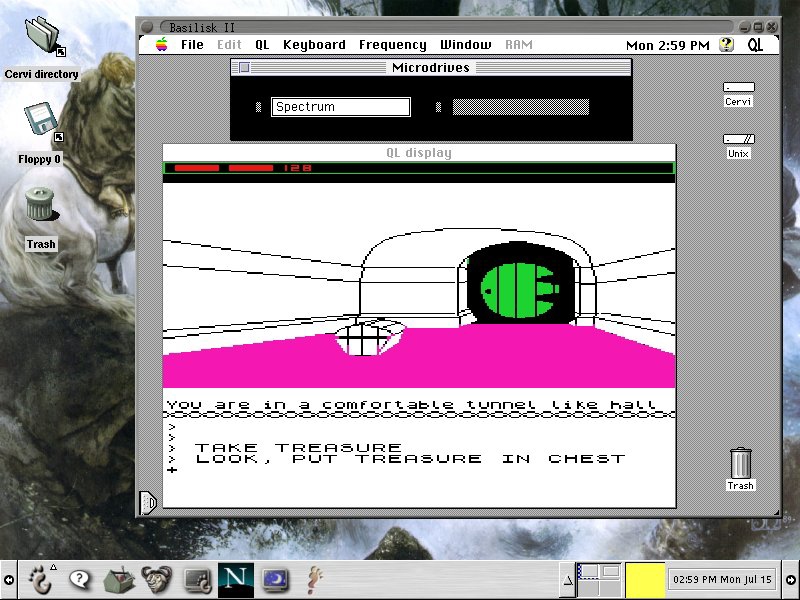Screen dimensions: 800x600
Task: Open the QL application menu icon at the right of the menu bar
Action: pyautogui.click(x=756, y=45)
